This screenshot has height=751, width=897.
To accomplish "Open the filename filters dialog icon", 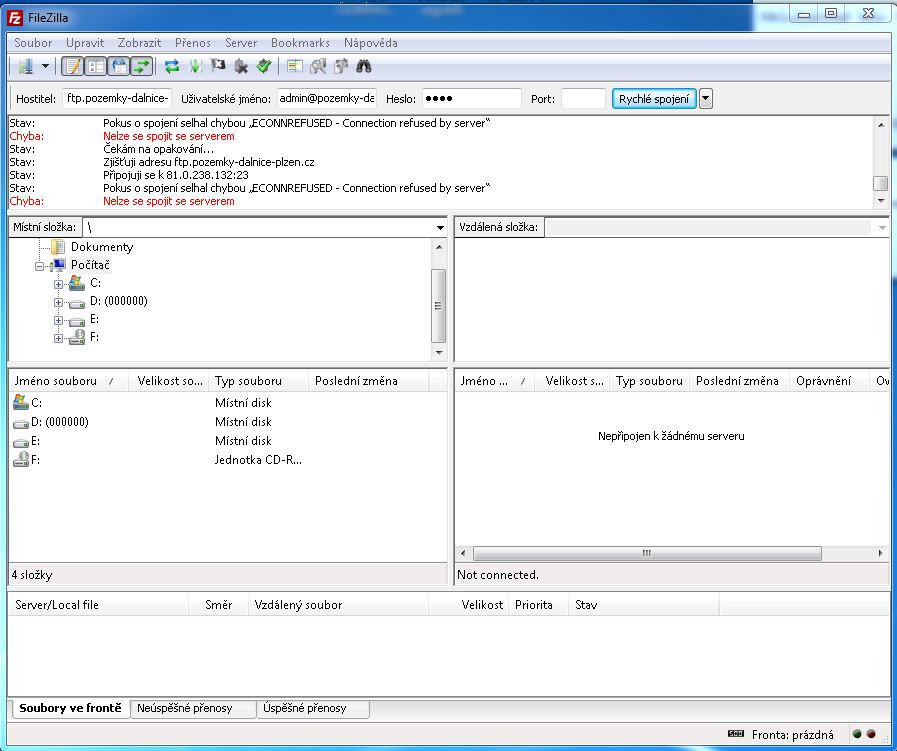I will pos(295,66).
